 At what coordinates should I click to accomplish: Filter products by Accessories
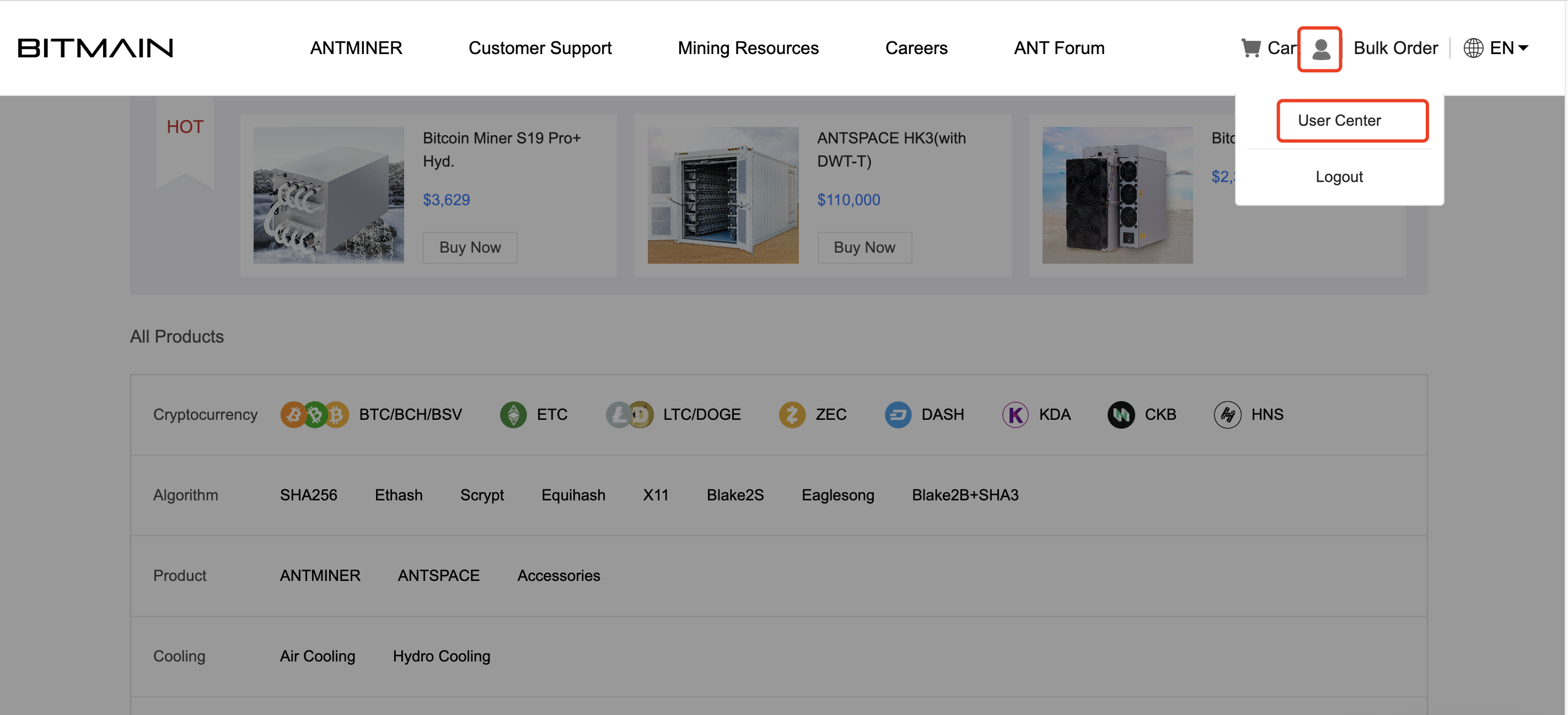coord(559,575)
